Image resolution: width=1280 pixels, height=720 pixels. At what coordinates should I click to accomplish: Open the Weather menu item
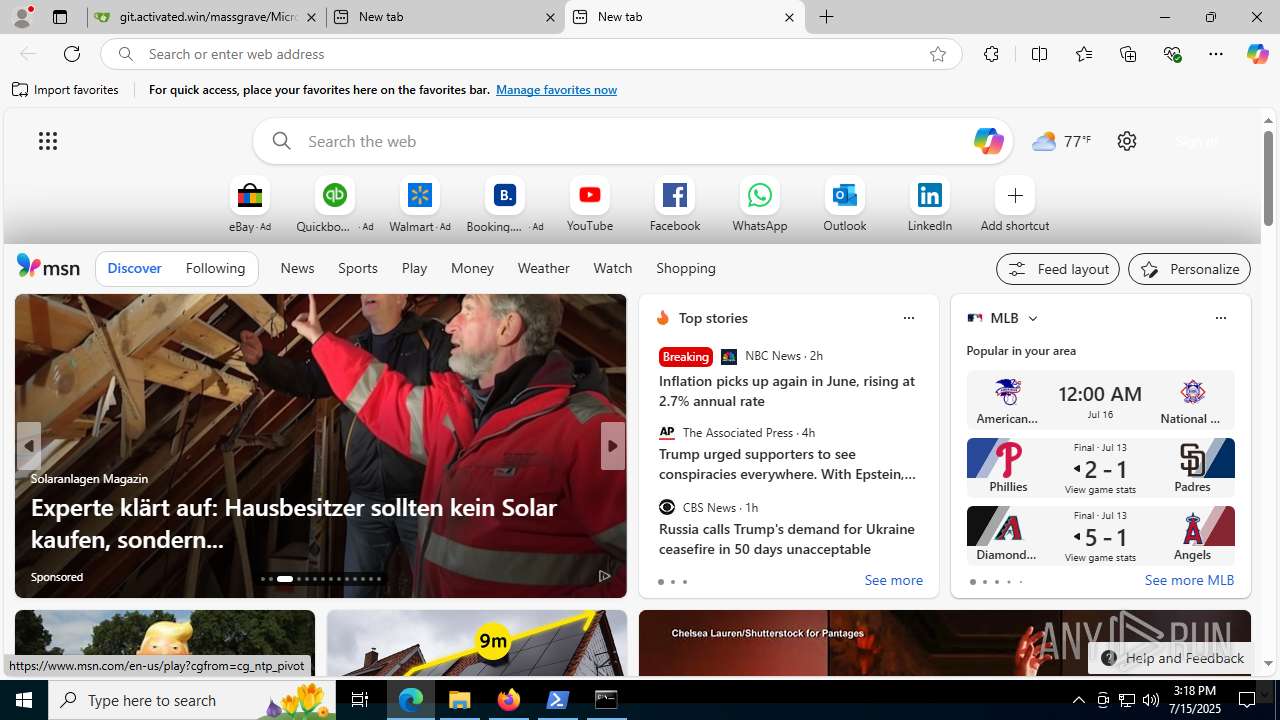coord(543,268)
